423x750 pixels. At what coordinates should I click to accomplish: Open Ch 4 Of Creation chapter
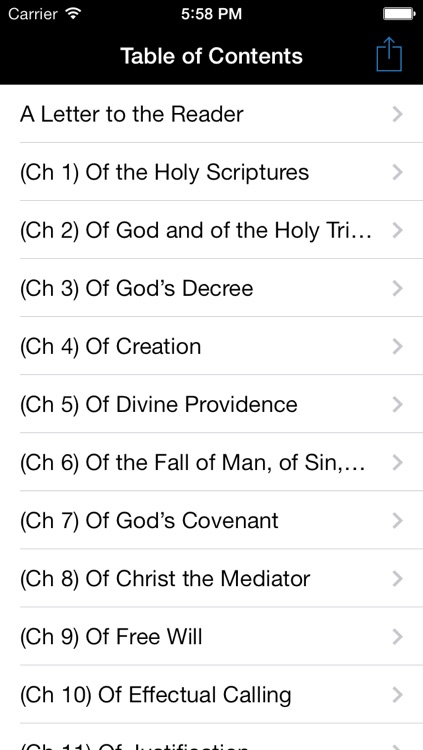(x=212, y=346)
